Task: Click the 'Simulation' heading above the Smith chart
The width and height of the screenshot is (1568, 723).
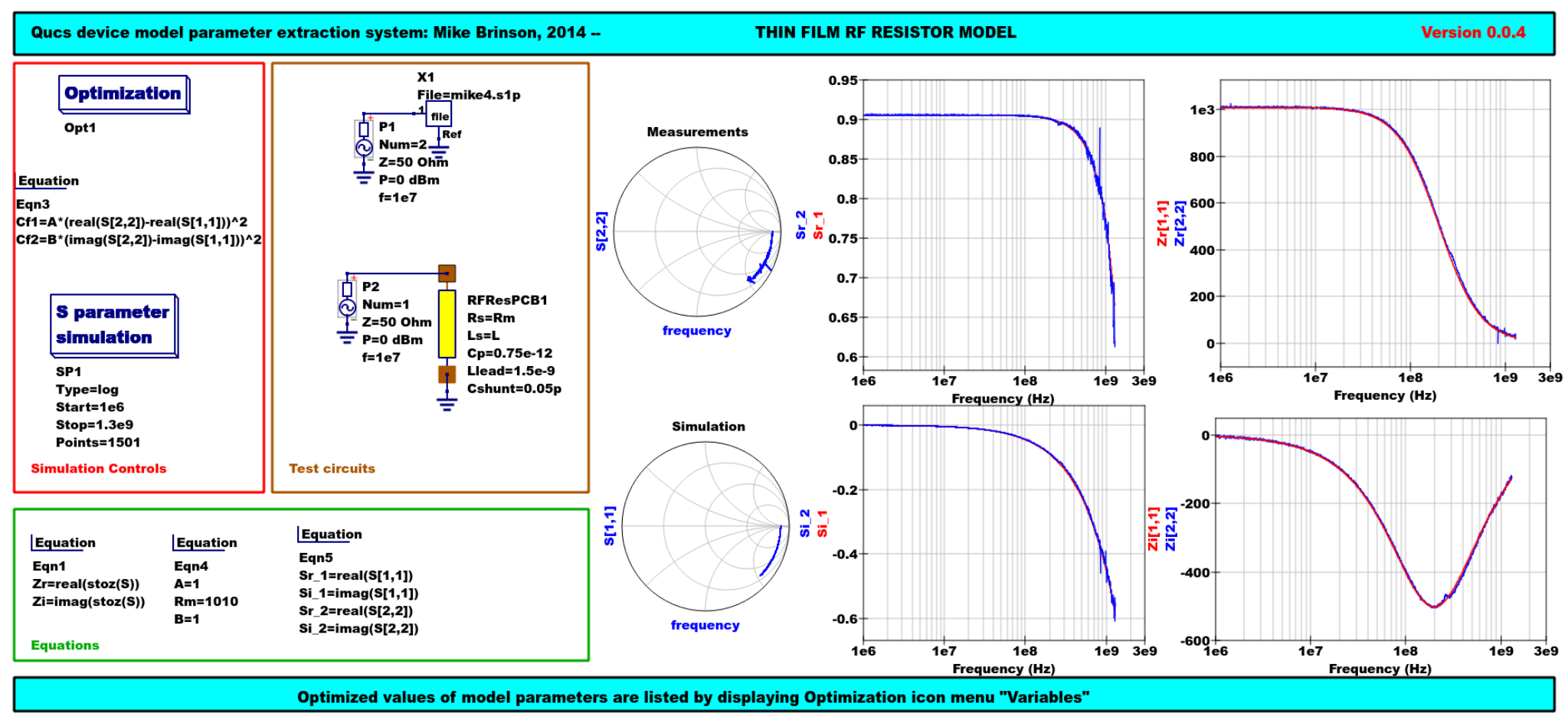Action: tap(709, 427)
